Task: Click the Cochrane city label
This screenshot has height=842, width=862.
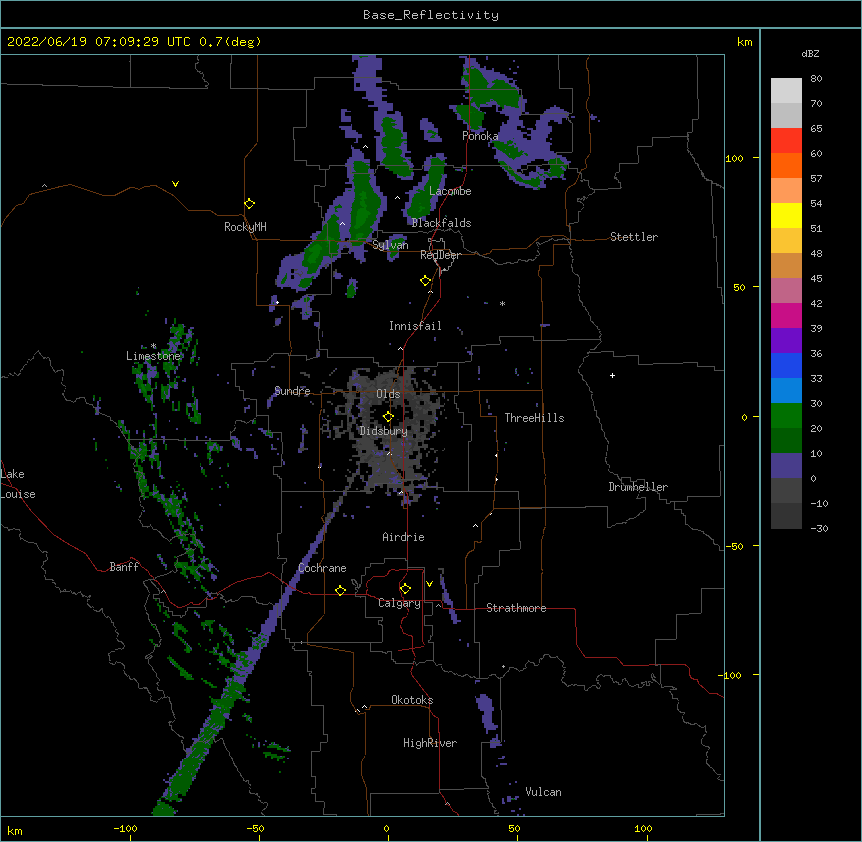Action: pos(322,568)
